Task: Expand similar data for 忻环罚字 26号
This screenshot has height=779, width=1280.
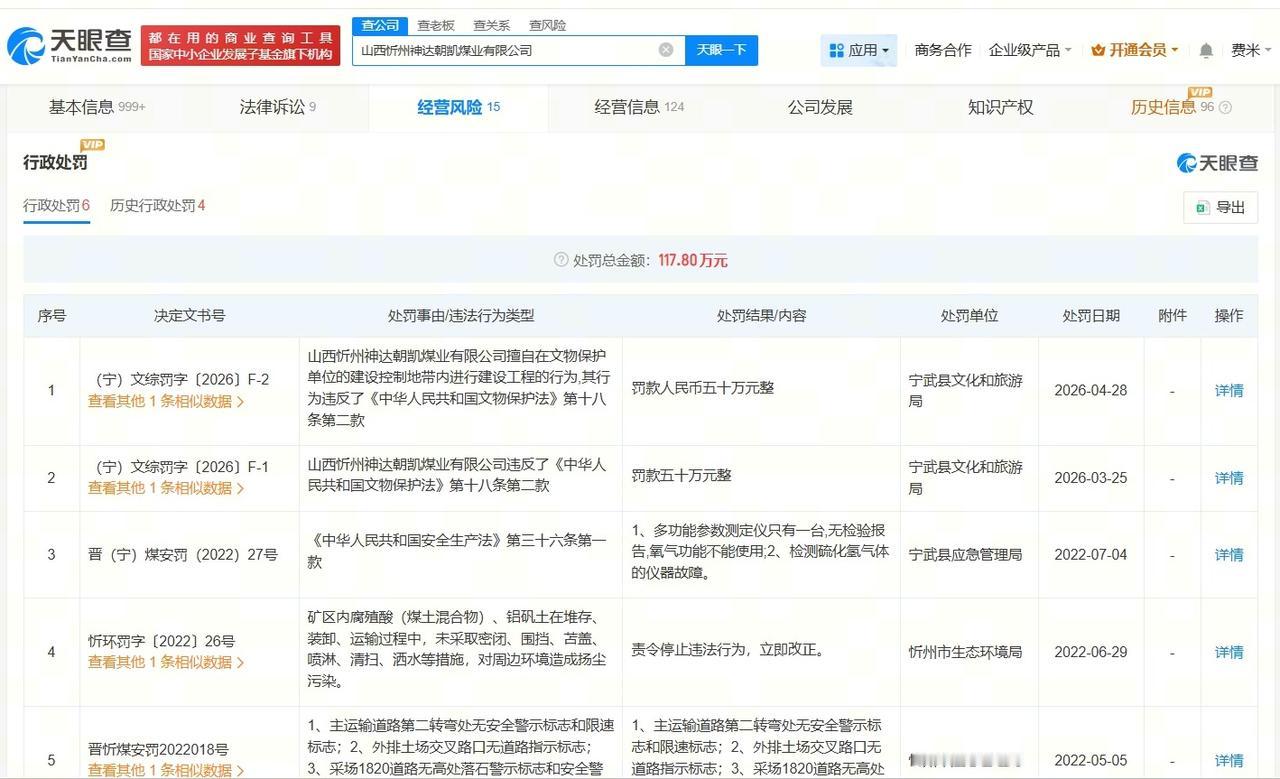Action: coord(166,662)
